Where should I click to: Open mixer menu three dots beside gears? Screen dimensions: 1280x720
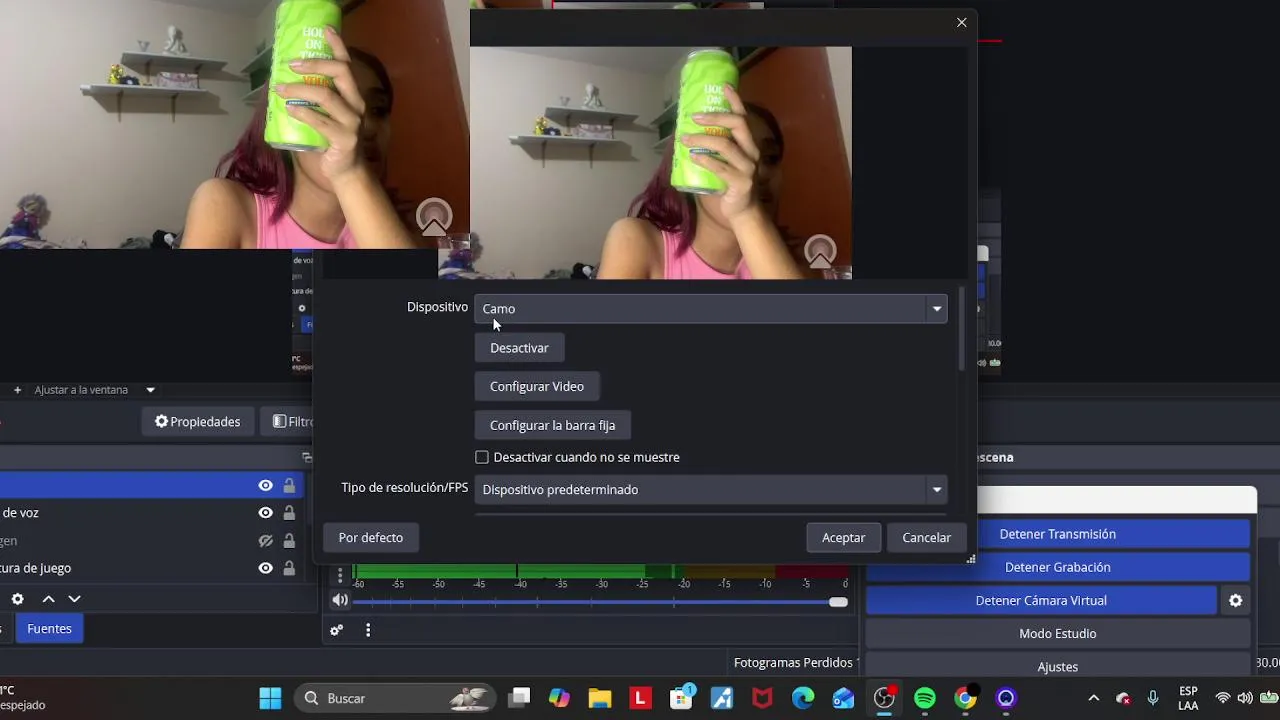point(368,630)
